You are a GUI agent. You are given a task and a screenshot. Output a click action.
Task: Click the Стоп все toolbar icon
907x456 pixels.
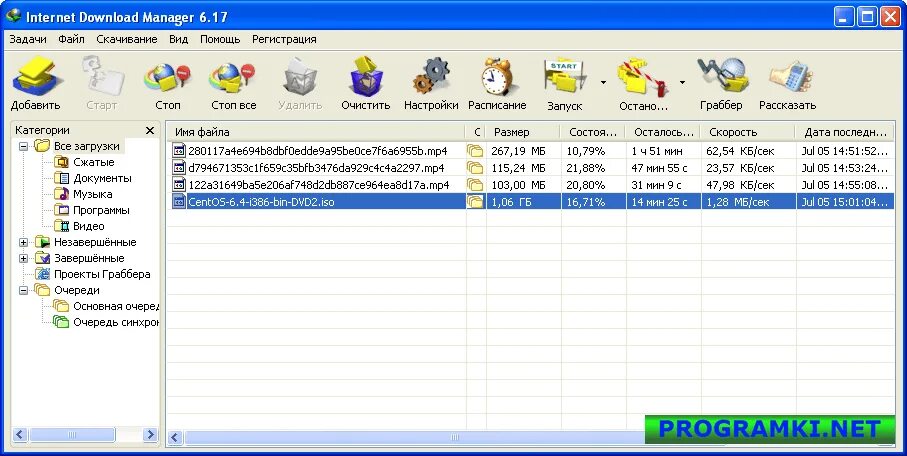tap(232, 78)
